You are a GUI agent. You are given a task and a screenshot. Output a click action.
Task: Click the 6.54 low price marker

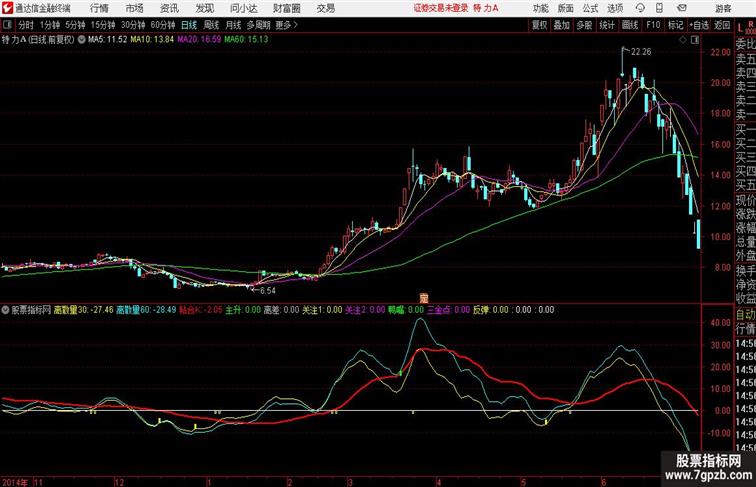tap(268, 291)
